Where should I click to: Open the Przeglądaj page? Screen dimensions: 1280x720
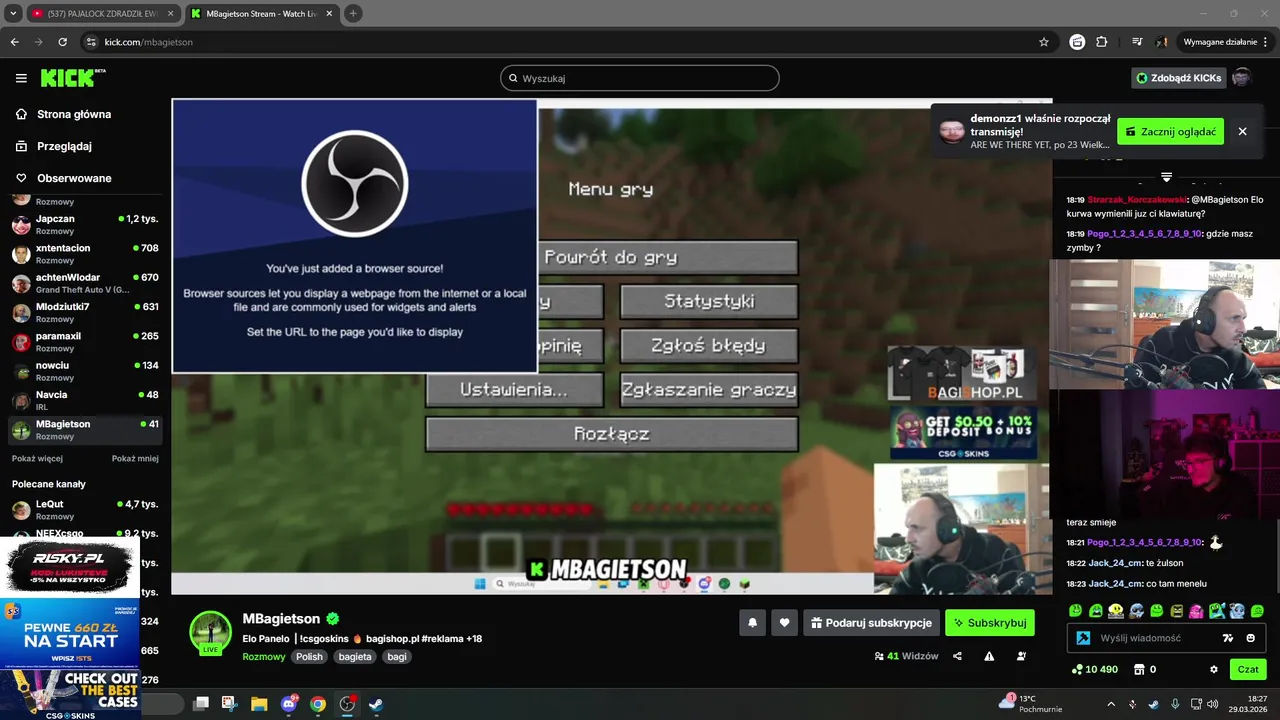64,146
